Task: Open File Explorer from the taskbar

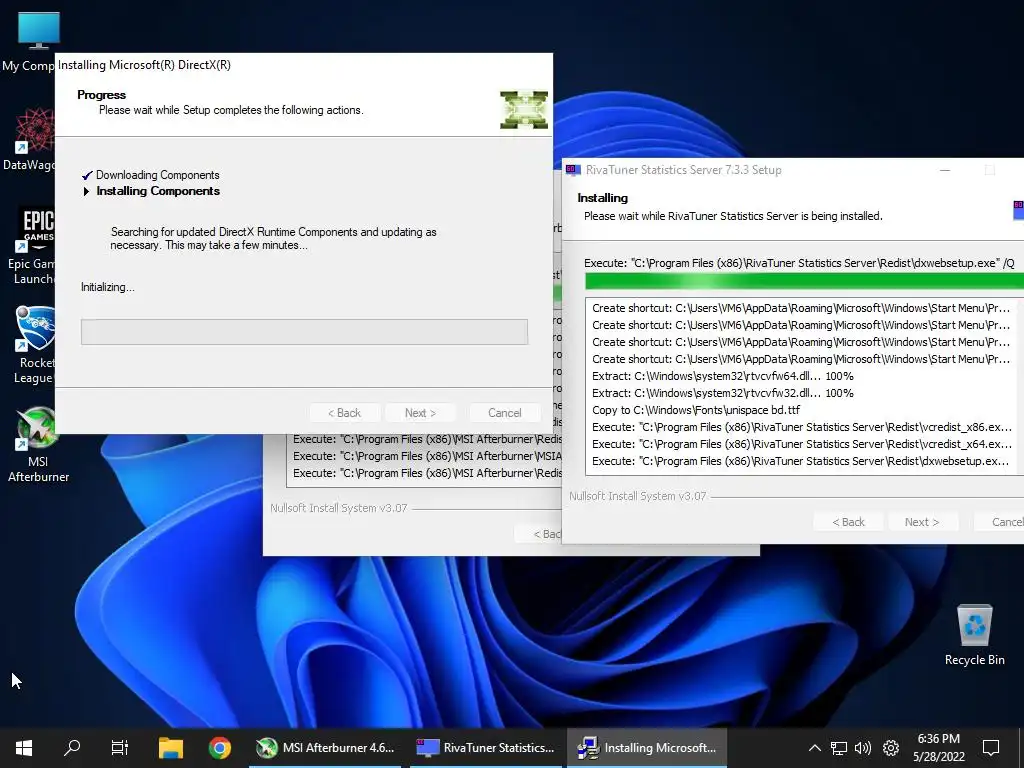Action: click(170, 748)
